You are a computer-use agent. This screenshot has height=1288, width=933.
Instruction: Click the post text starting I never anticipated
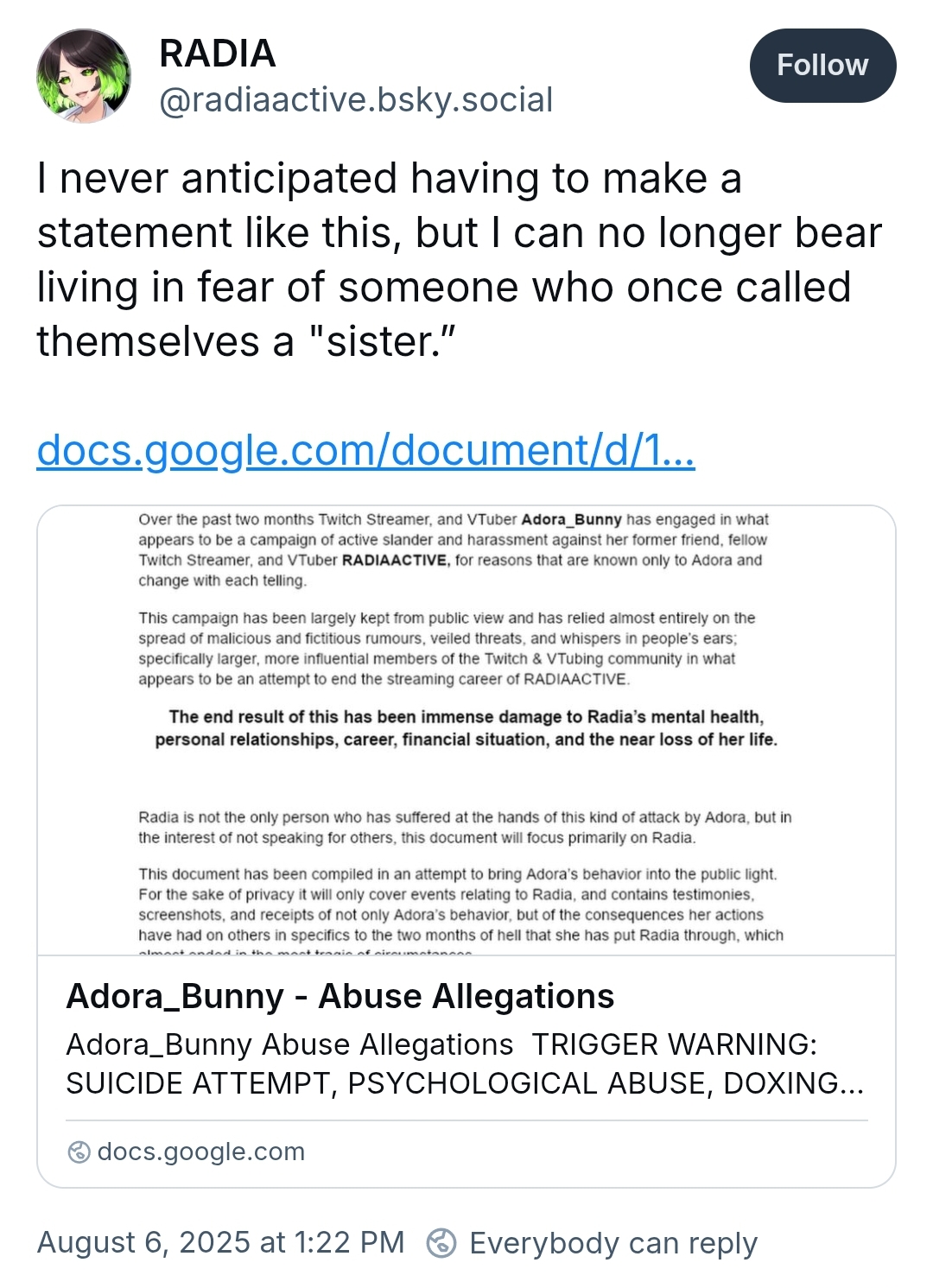pos(460,260)
